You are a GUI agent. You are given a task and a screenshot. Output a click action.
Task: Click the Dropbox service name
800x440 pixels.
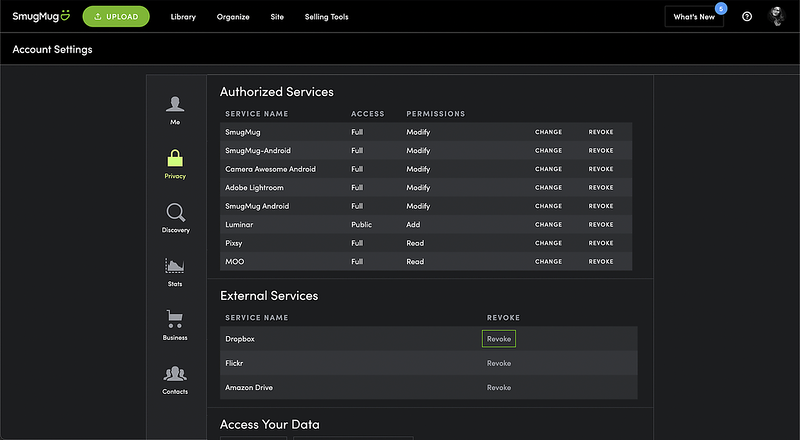[240, 339]
